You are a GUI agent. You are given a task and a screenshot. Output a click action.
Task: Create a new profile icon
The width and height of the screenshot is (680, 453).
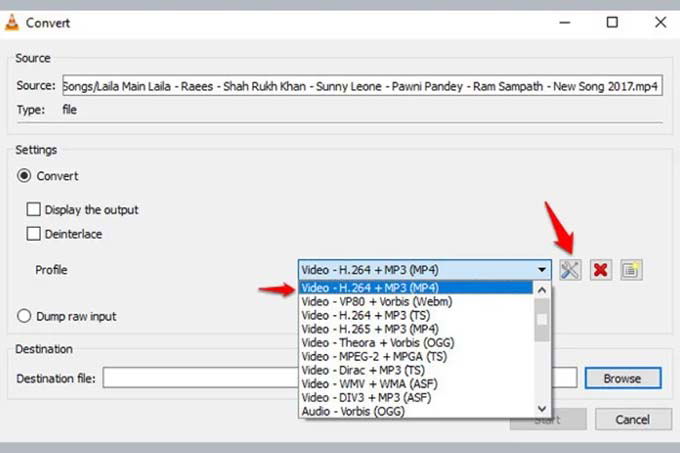[x=631, y=270]
